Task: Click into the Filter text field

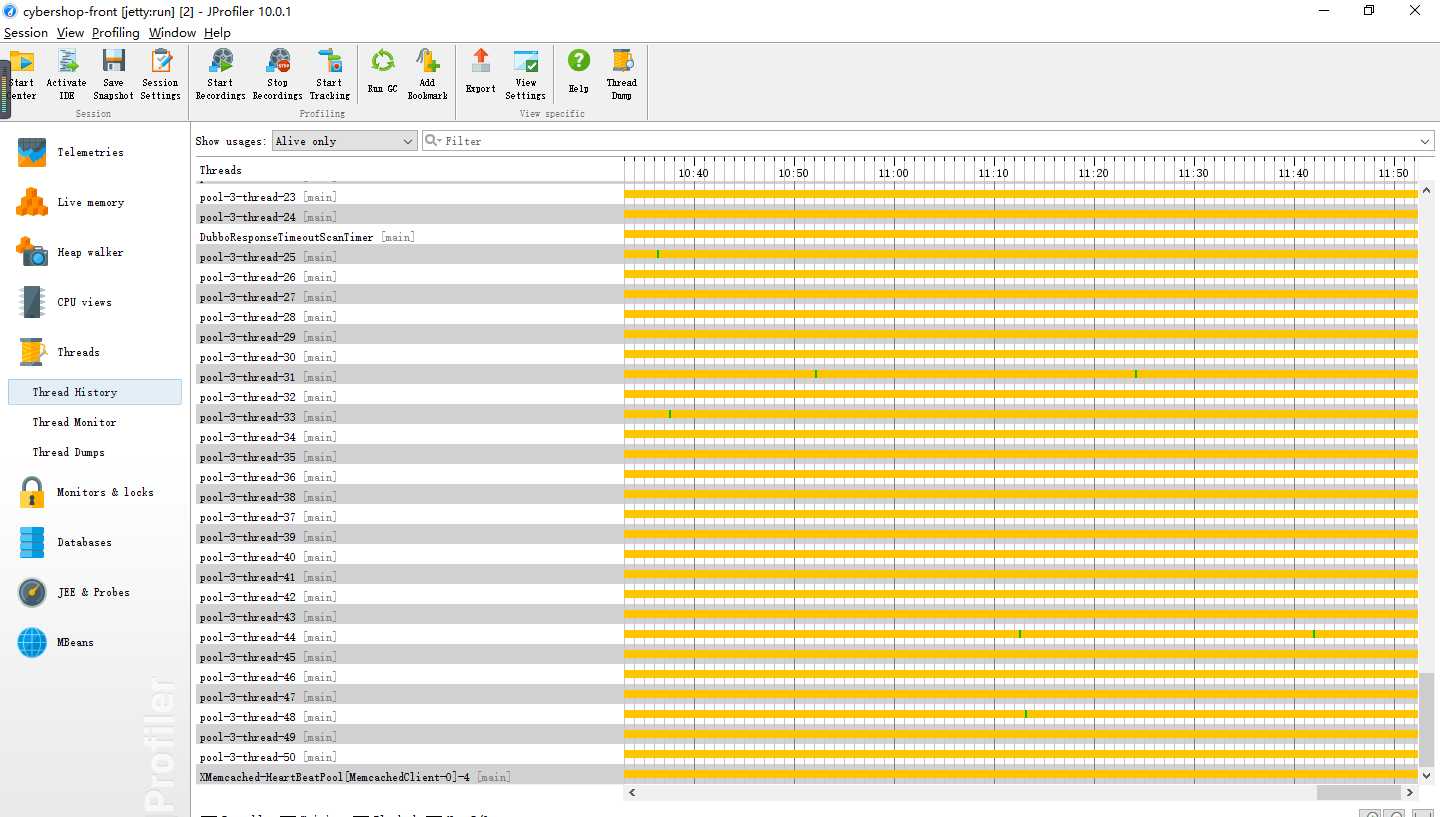Action: tap(930, 141)
